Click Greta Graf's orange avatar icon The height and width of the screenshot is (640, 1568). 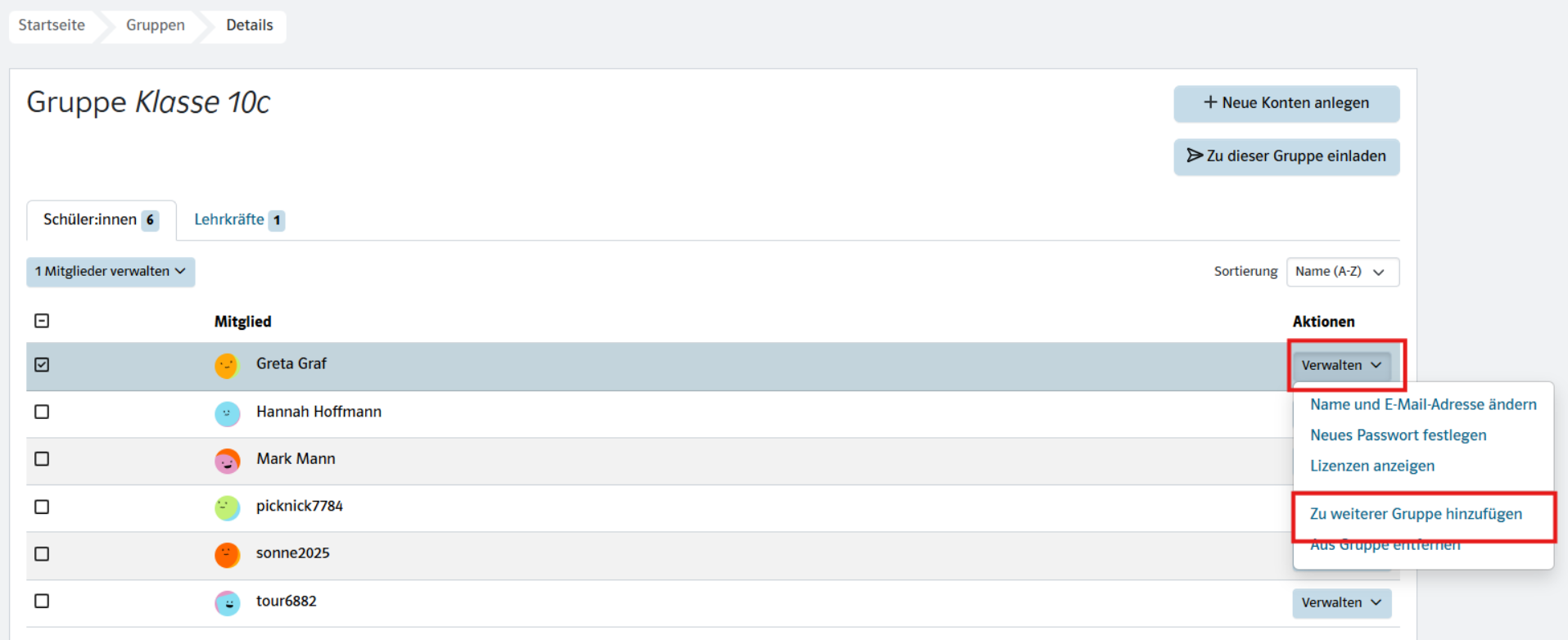click(x=227, y=365)
